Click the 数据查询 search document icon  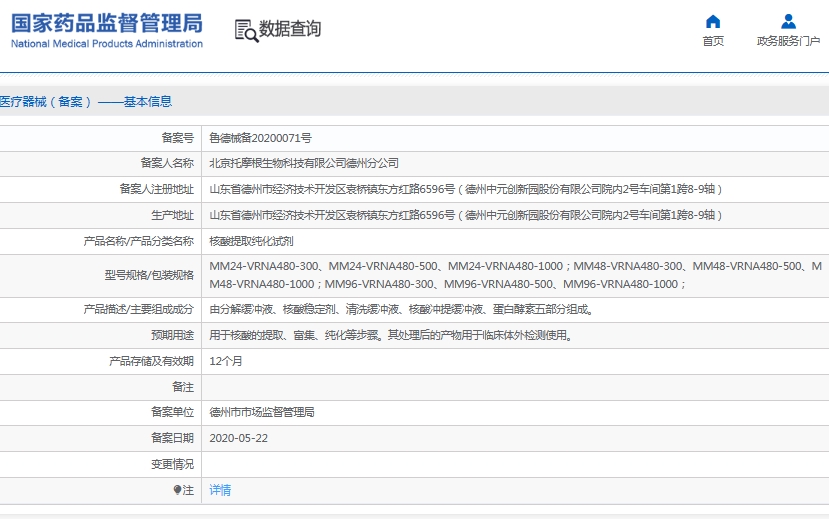pyautogui.click(x=246, y=31)
